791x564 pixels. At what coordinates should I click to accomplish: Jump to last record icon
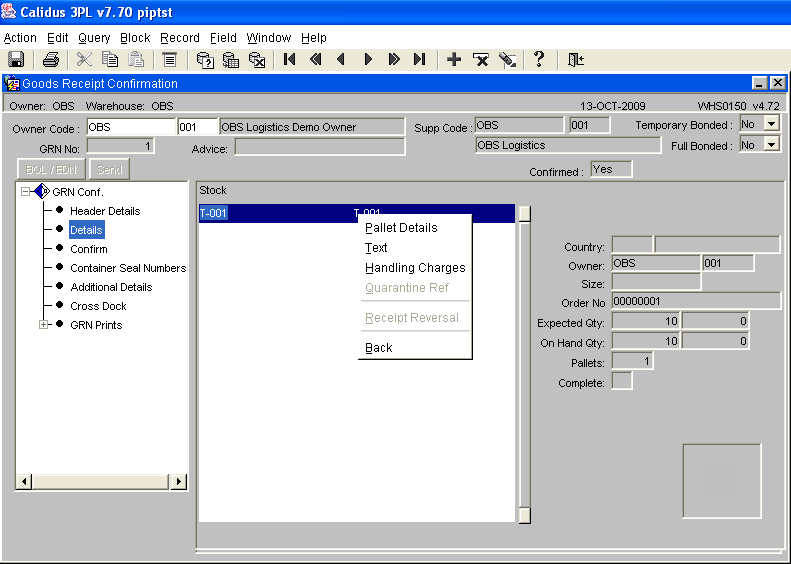pyautogui.click(x=419, y=60)
